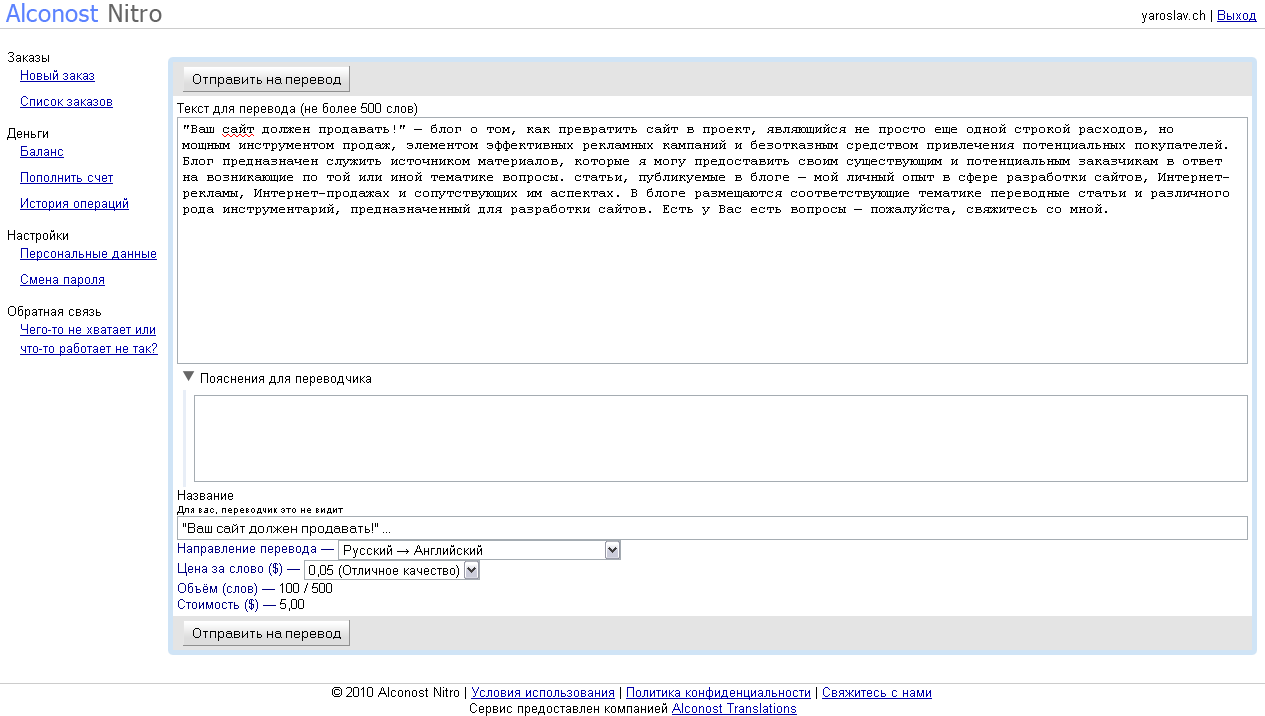
Task: Click into the text for translation area
Action: tap(711, 280)
